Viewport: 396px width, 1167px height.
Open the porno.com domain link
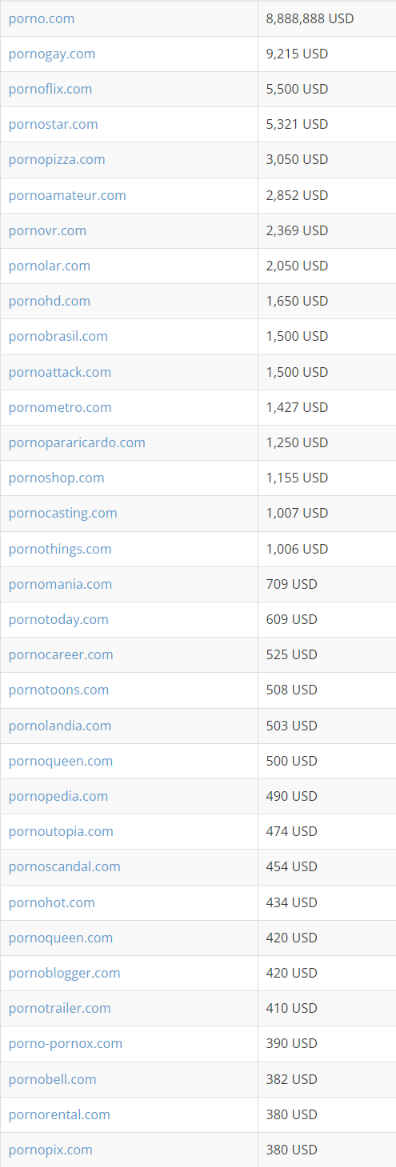pyautogui.click(x=42, y=19)
